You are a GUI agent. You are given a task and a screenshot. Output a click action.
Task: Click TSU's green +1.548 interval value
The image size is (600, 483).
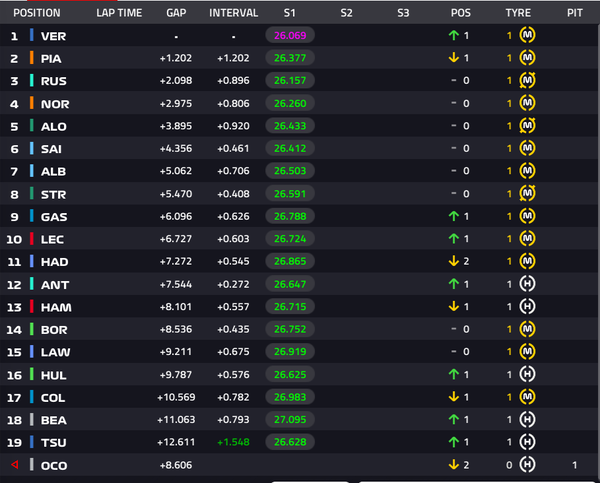point(233,442)
